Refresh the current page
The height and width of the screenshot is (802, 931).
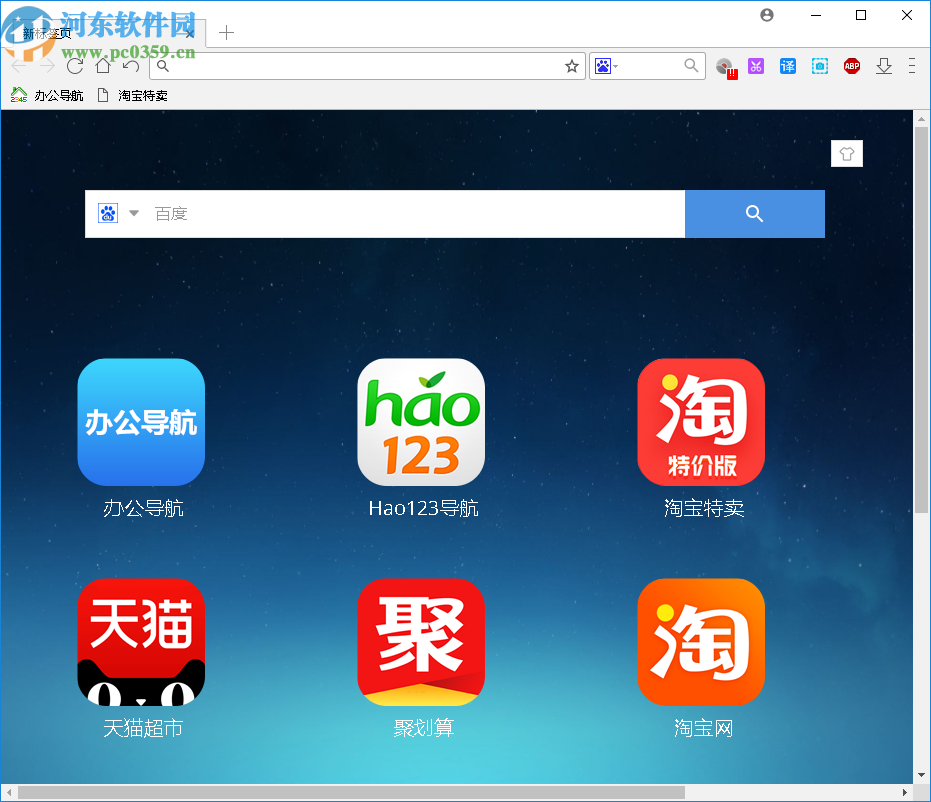(75, 66)
